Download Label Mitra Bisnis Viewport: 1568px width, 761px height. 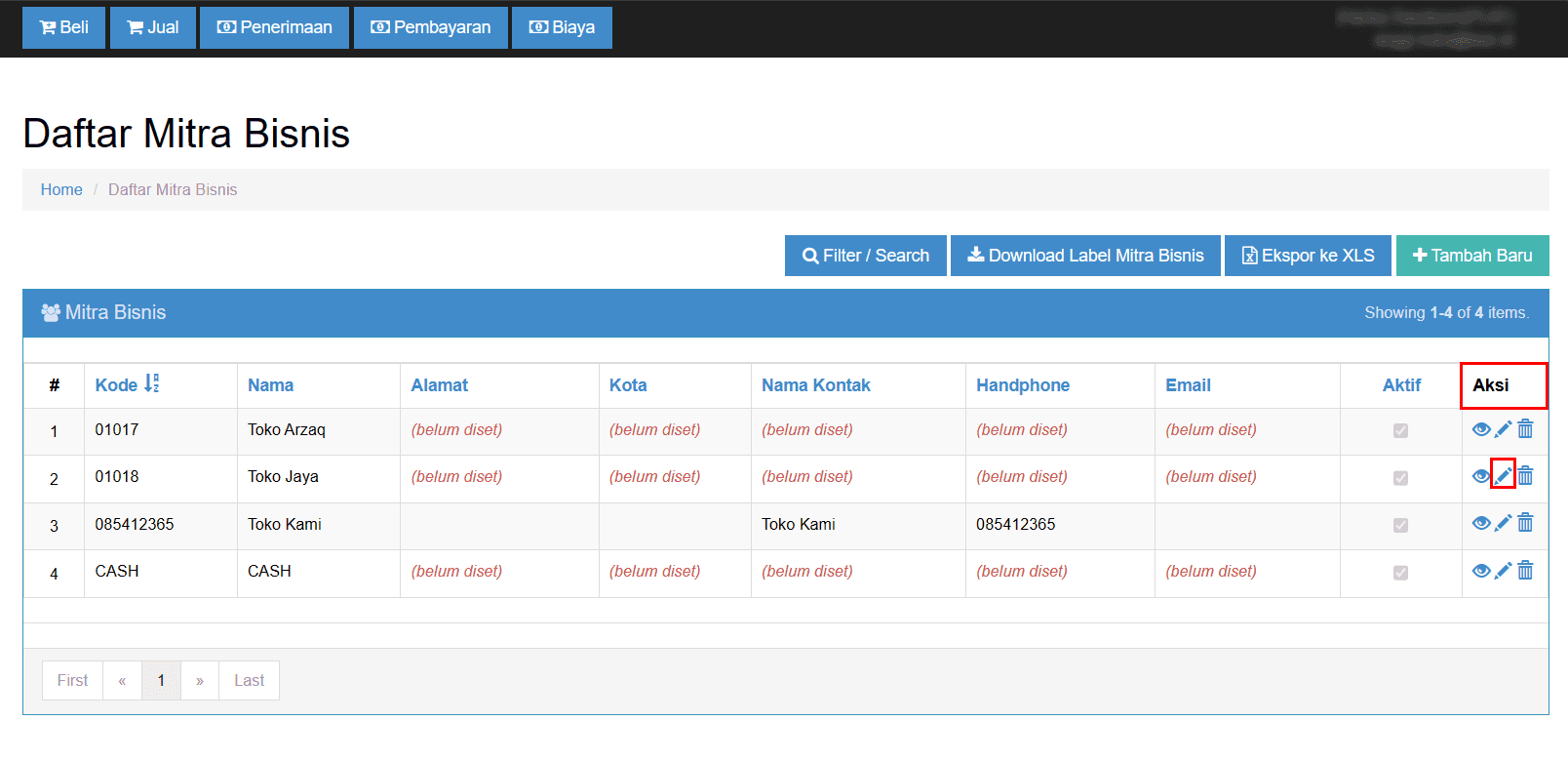[1085, 256]
